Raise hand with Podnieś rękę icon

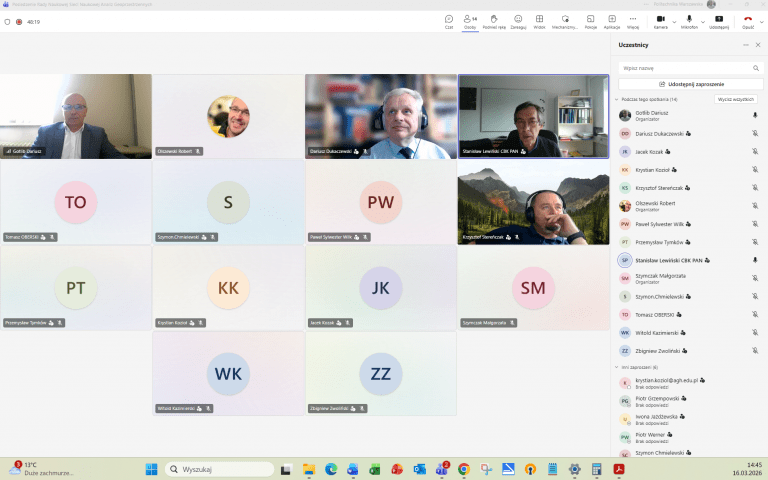click(x=494, y=22)
